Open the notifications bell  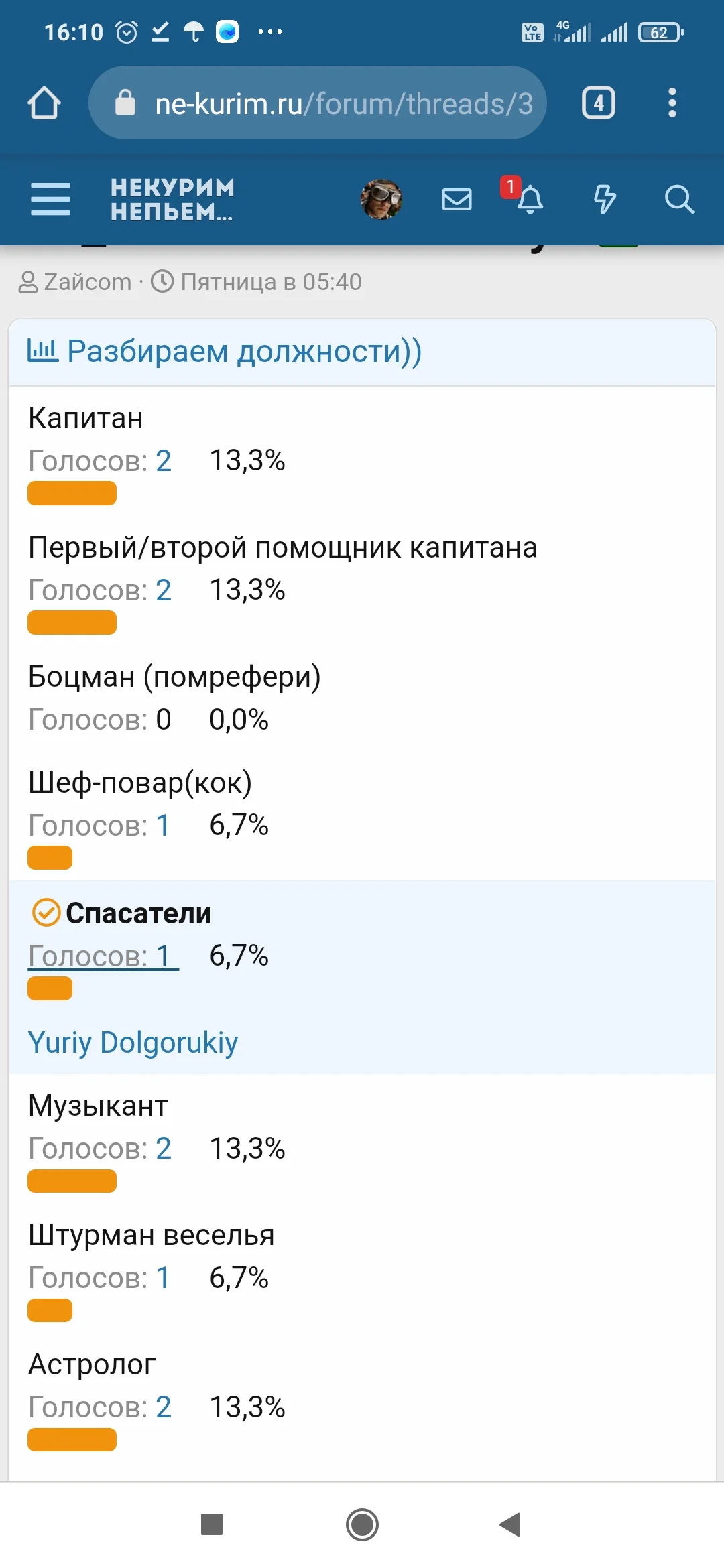(530, 199)
